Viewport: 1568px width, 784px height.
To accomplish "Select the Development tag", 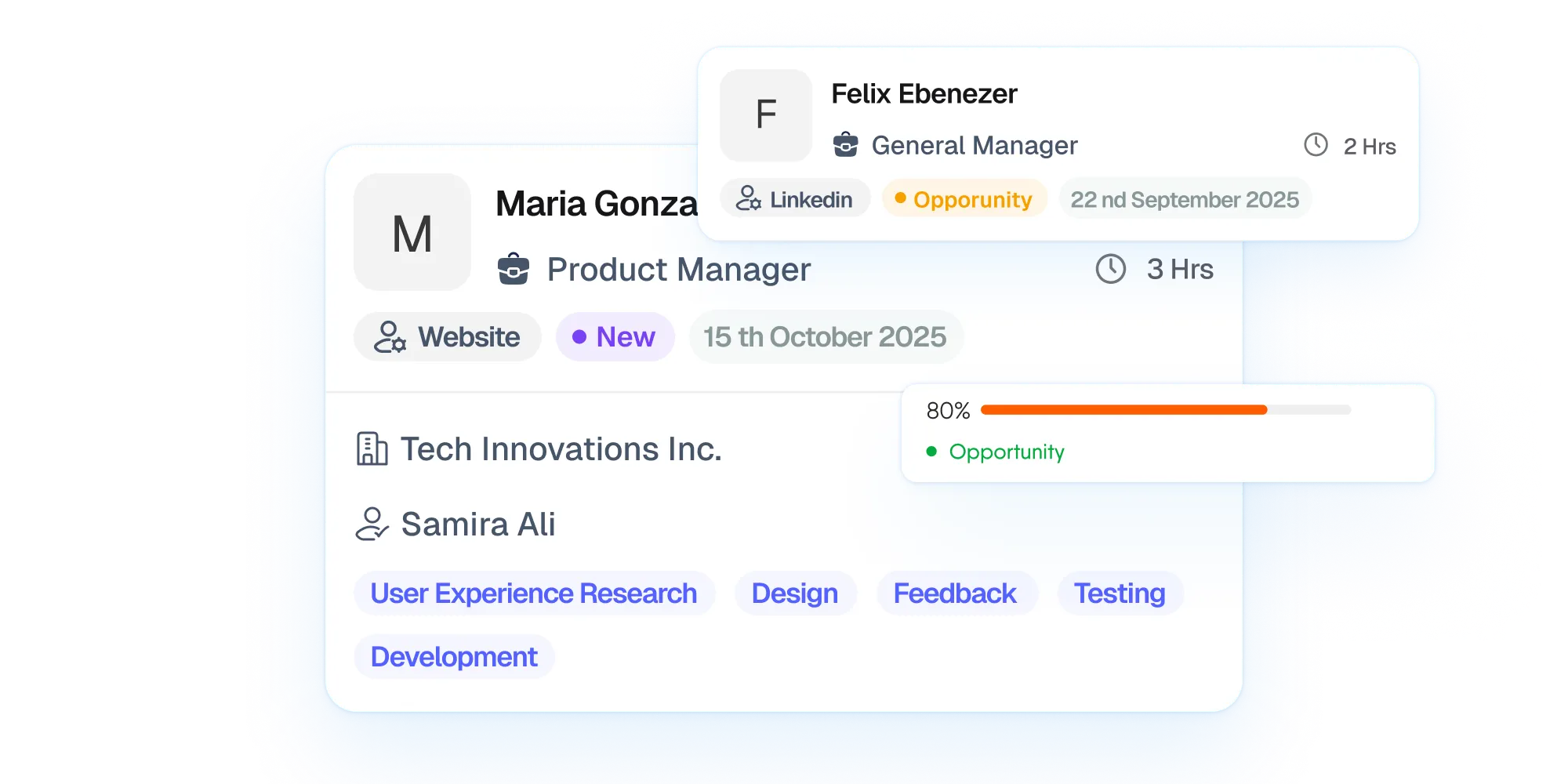I will click(x=454, y=657).
